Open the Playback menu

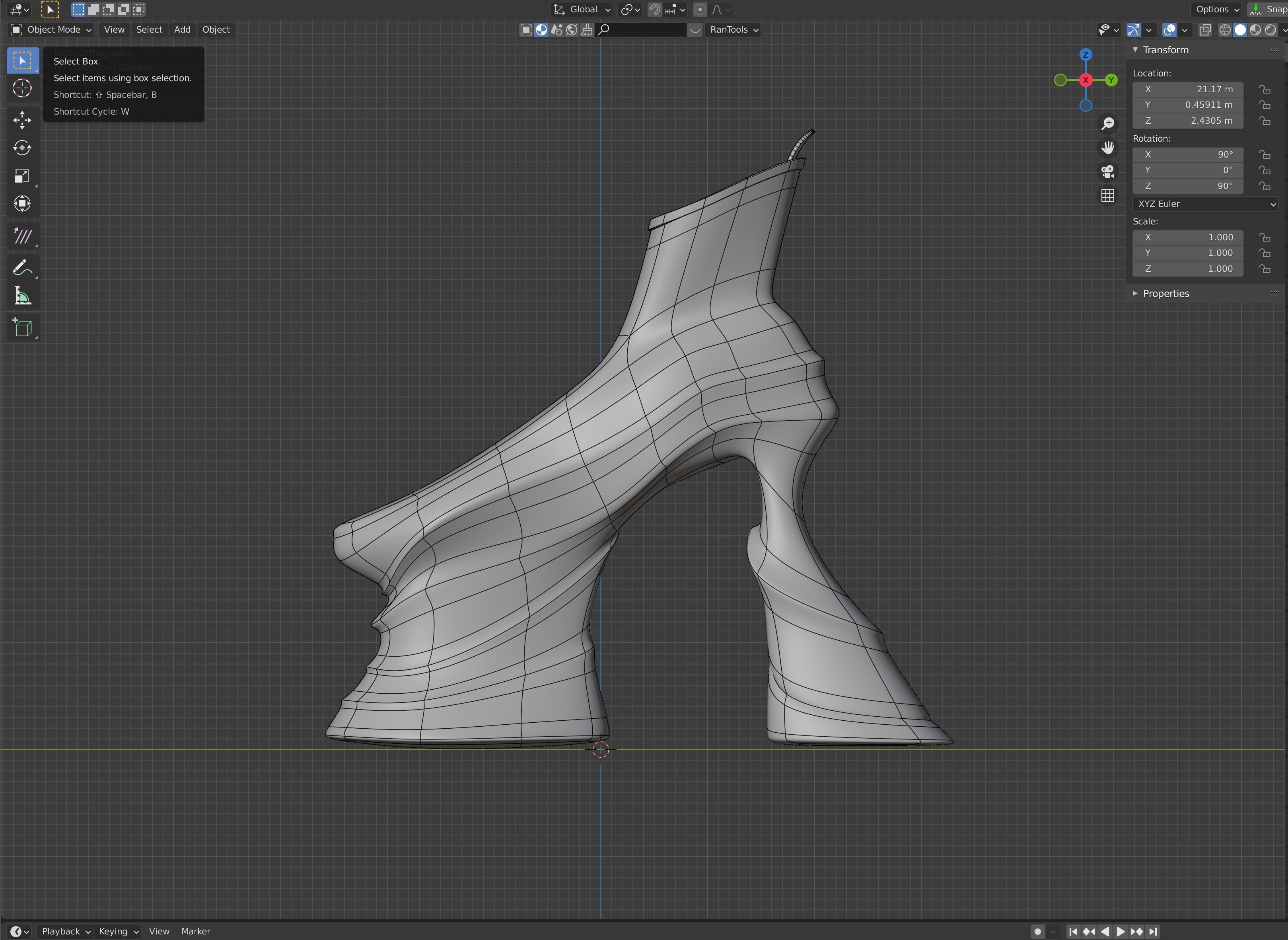tap(65, 932)
